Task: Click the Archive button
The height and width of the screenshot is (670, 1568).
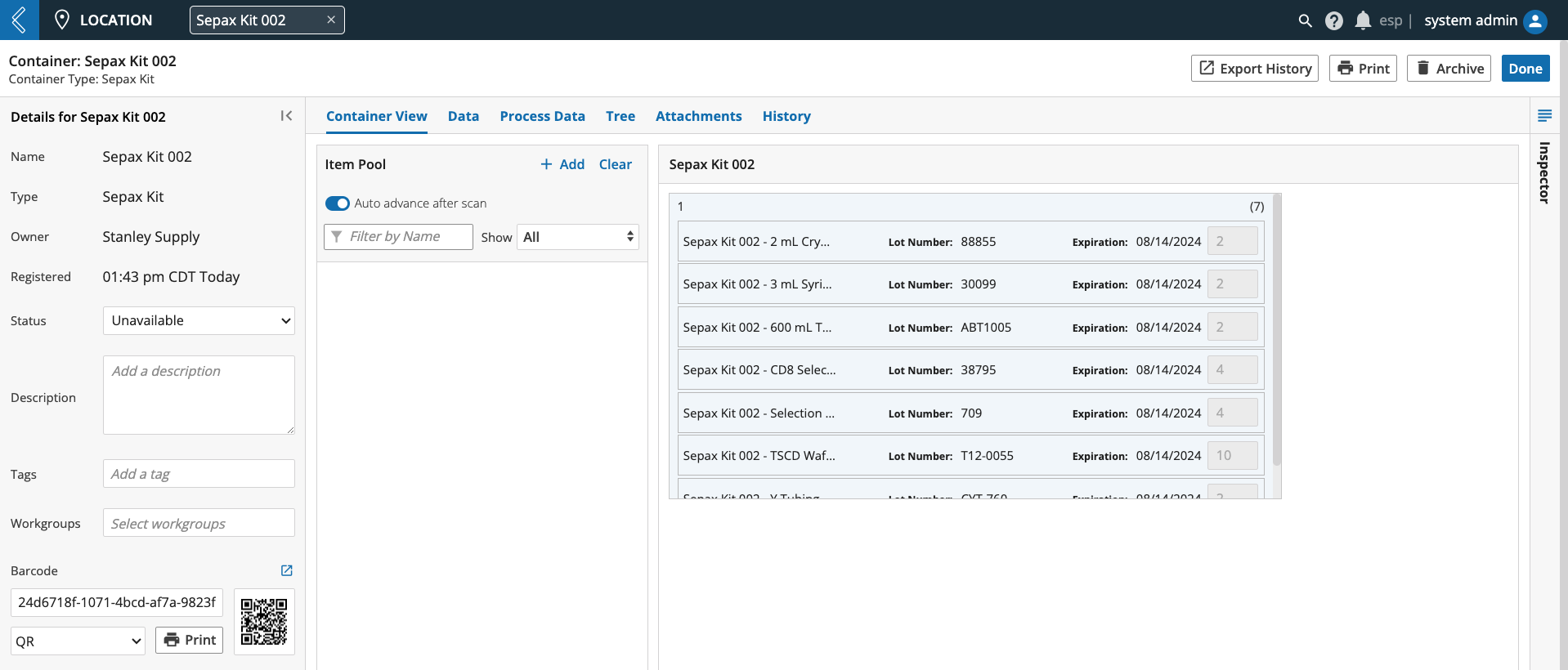Action: click(x=1449, y=69)
